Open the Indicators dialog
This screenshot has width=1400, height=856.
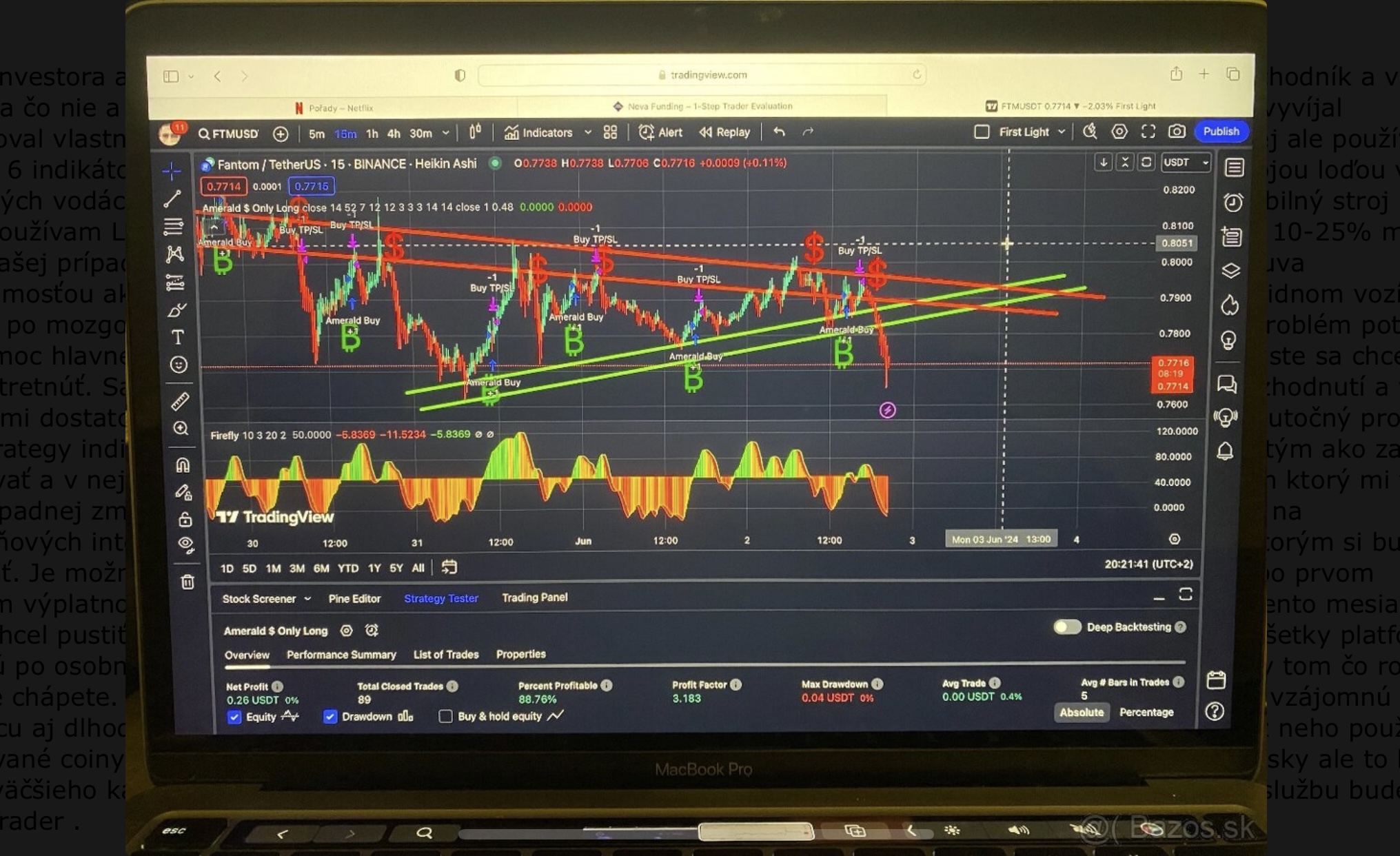[538, 132]
